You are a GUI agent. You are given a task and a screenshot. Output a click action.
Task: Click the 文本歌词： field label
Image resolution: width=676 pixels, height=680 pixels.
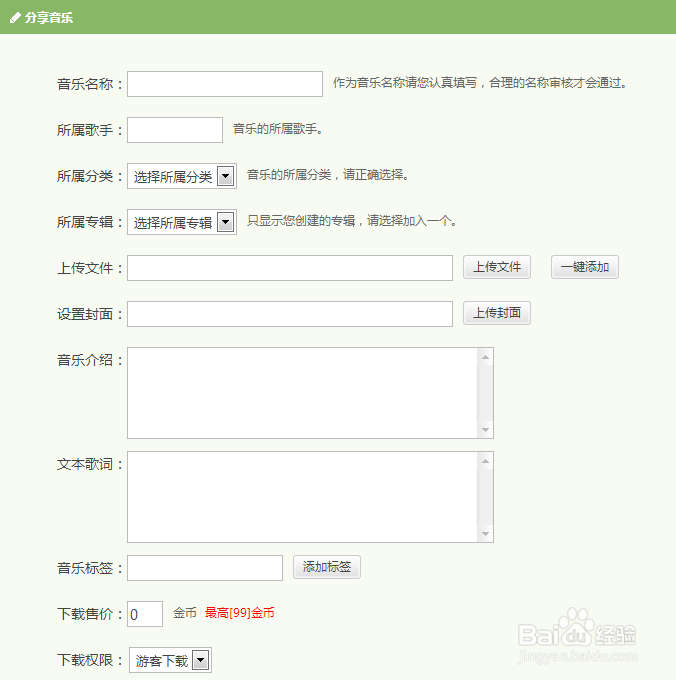coord(90,464)
